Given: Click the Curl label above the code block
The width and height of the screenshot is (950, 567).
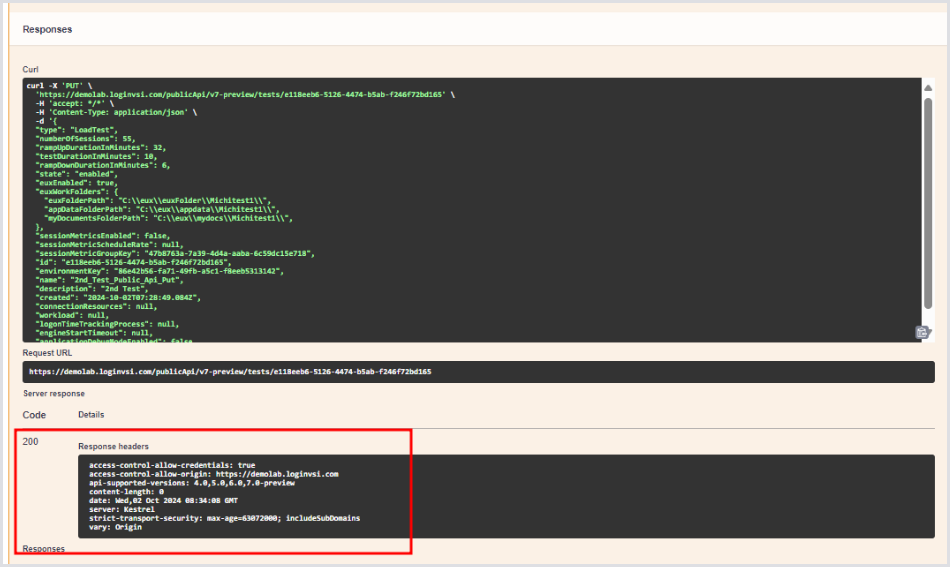Looking at the screenshot, I should click(x=31, y=69).
